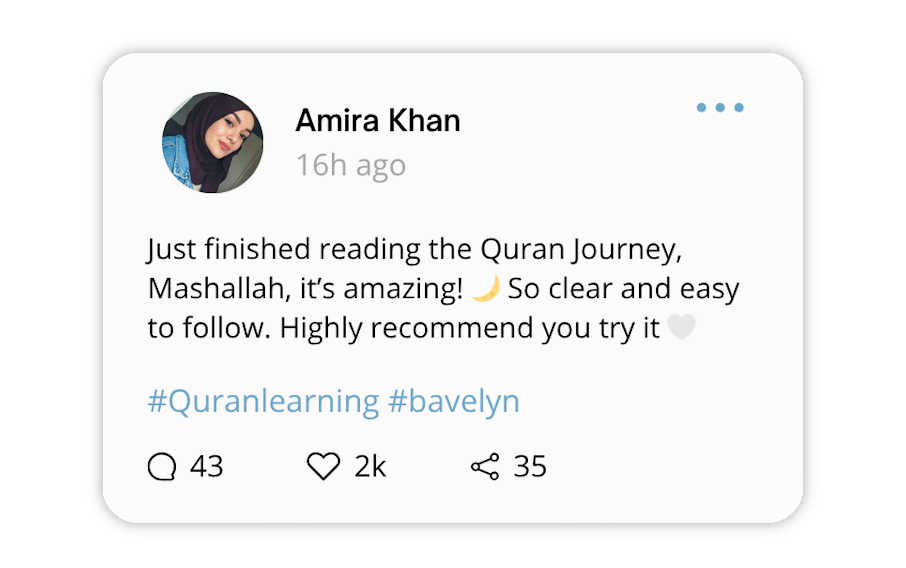
Task: Click the comment count 43
Action: 206,467
